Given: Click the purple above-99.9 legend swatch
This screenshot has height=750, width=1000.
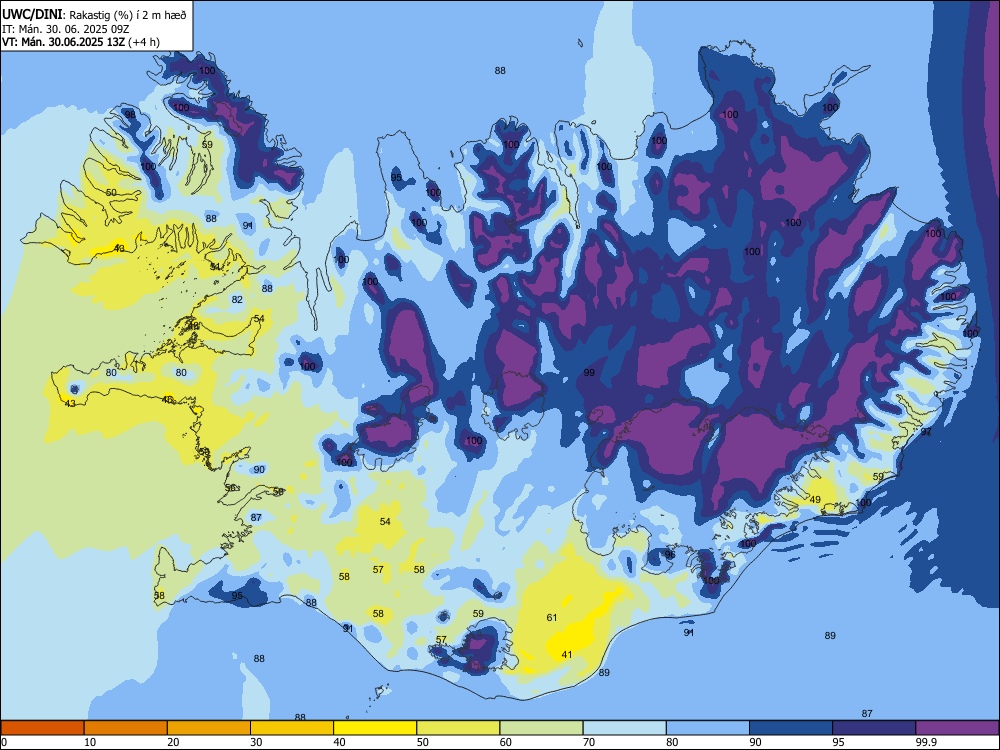Looking at the screenshot, I should point(957,728).
